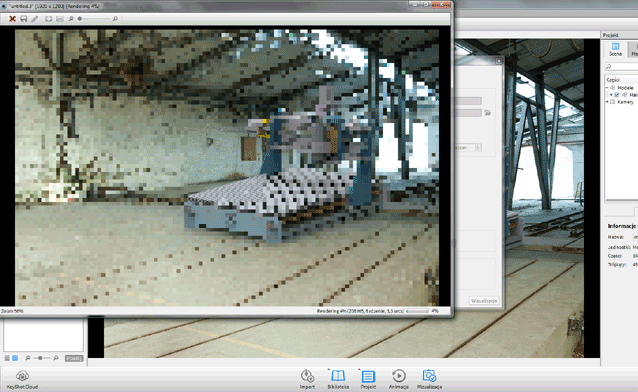Viewport: 638px width, 392px height.
Task: Cancel the render with the red X icon
Action: pyautogui.click(x=13, y=19)
